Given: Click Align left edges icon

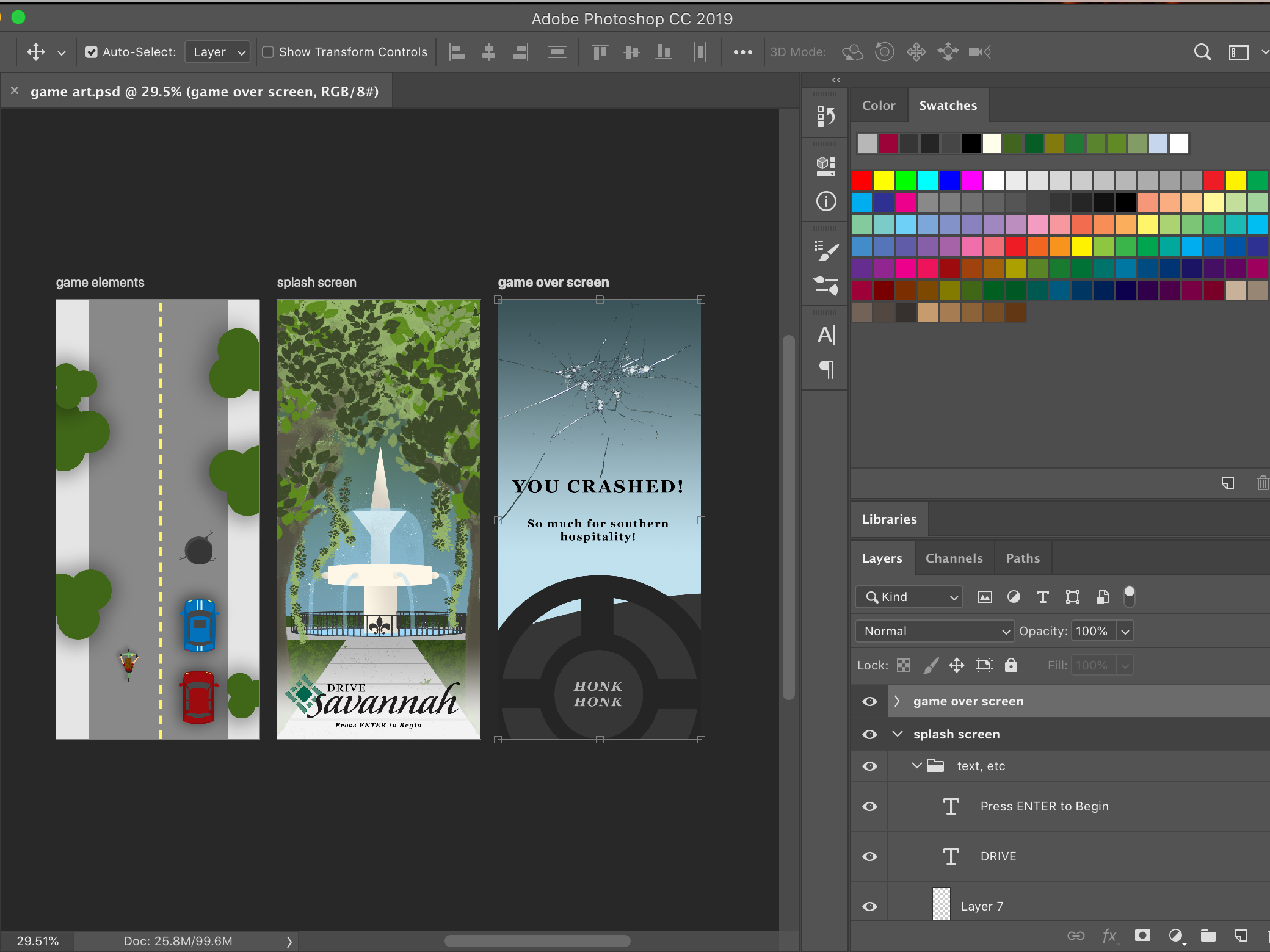Looking at the screenshot, I should (457, 52).
